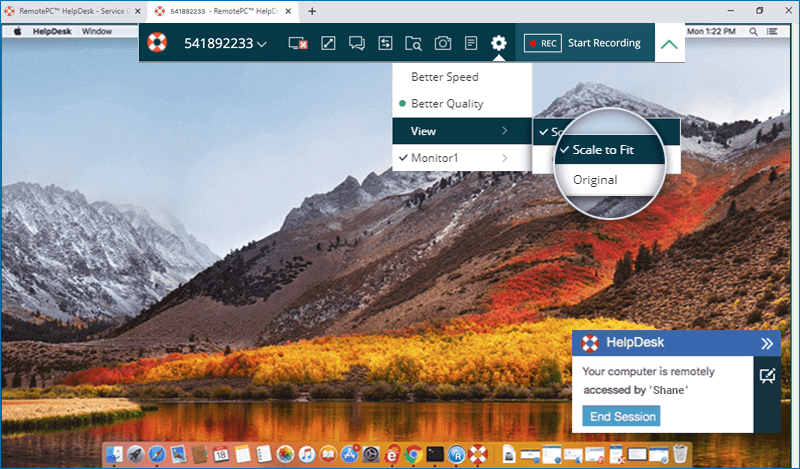800x469 pixels.
Task: Click the full-screen expand icon
Action: (x=327, y=44)
